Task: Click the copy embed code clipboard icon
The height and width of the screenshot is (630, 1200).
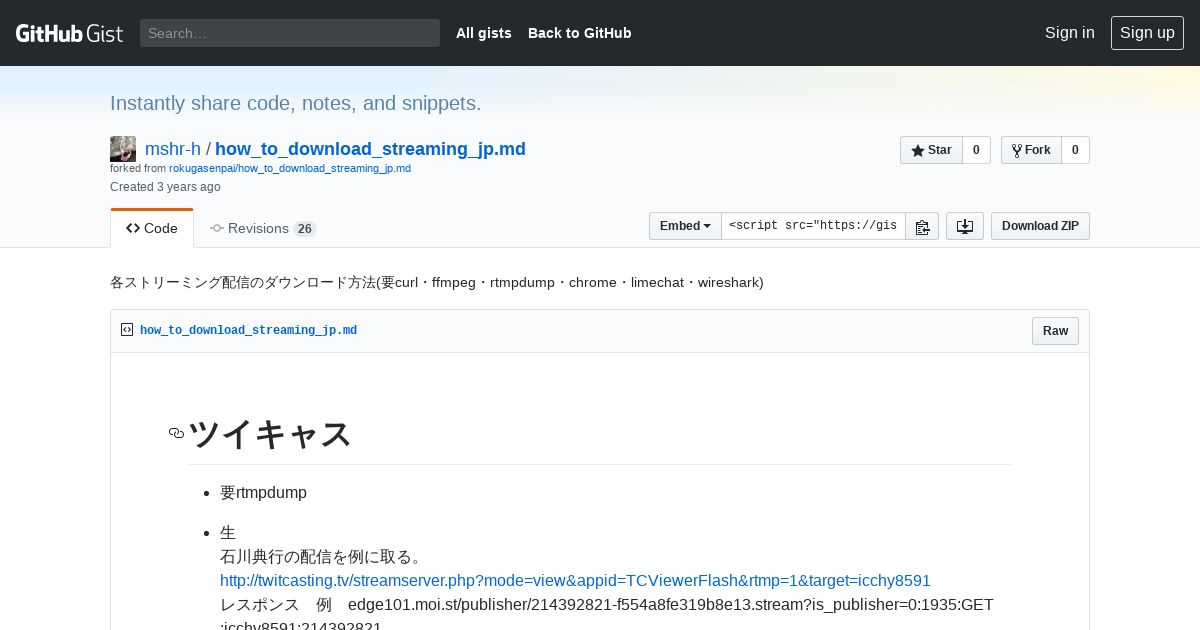Action: click(x=922, y=226)
